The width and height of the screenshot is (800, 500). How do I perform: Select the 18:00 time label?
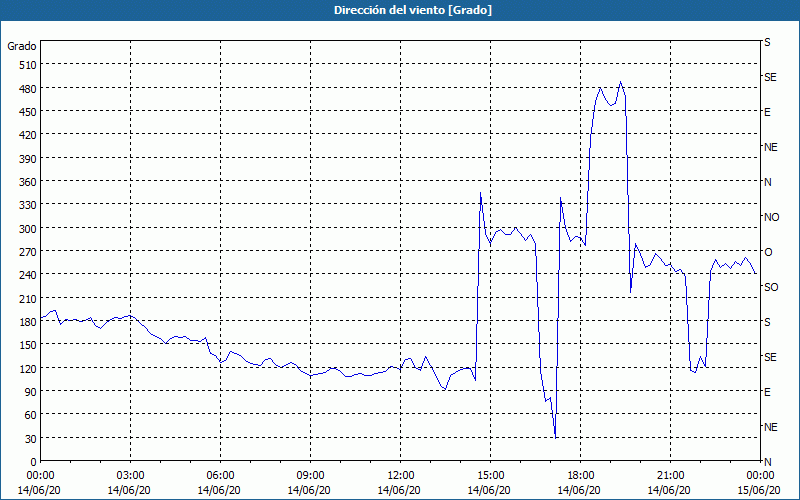(580, 476)
